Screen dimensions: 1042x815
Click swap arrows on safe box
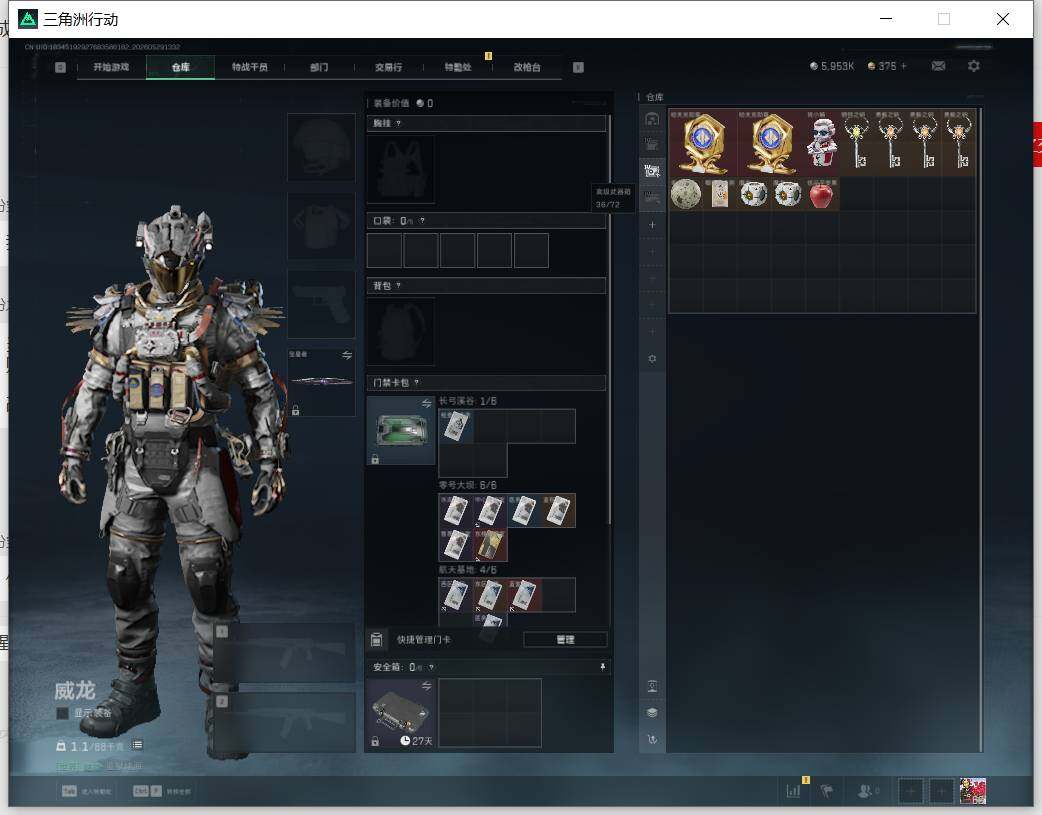pyautogui.click(x=427, y=685)
